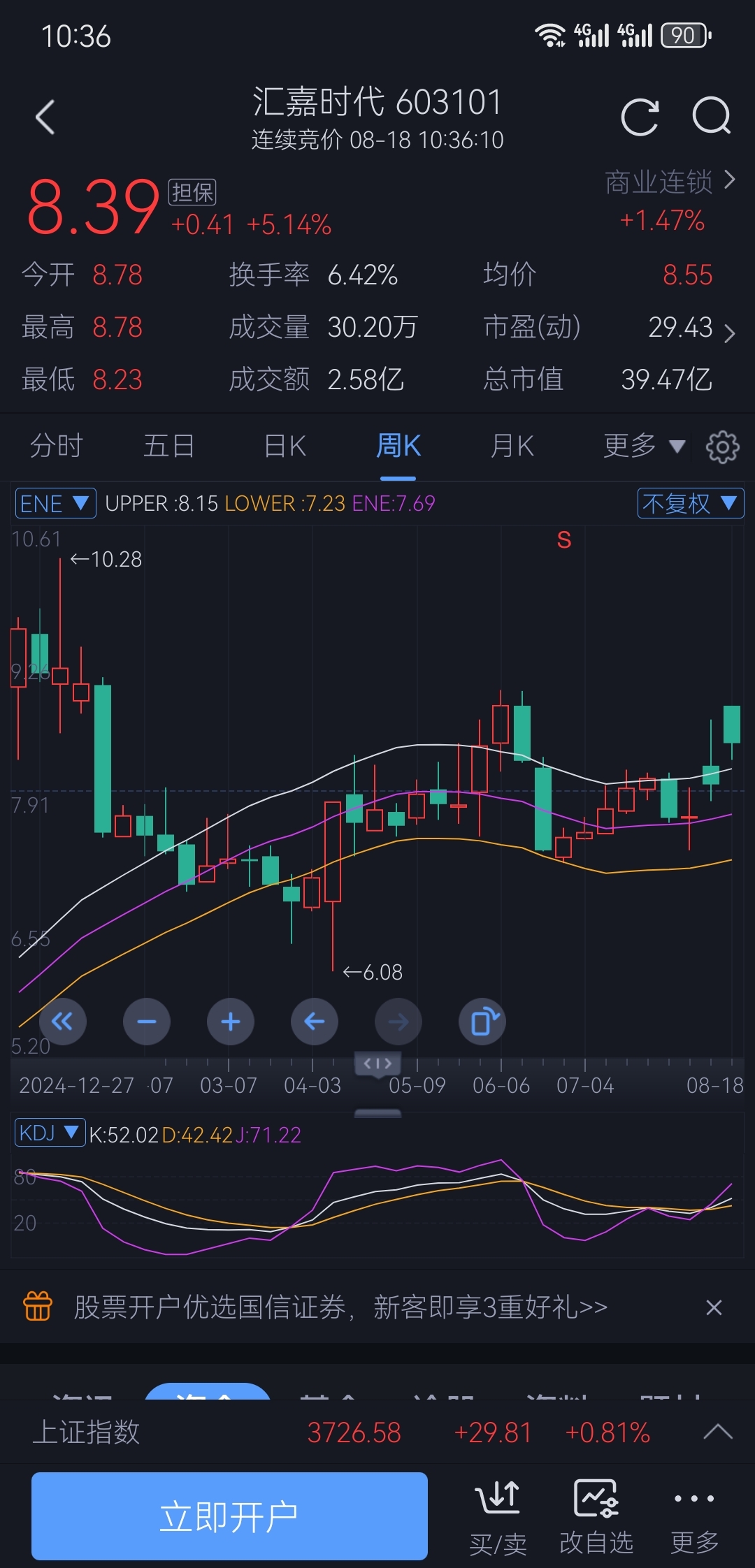The image size is (755, 1568).
Task: Zoom in chart with plus button
Action: 231,1022
